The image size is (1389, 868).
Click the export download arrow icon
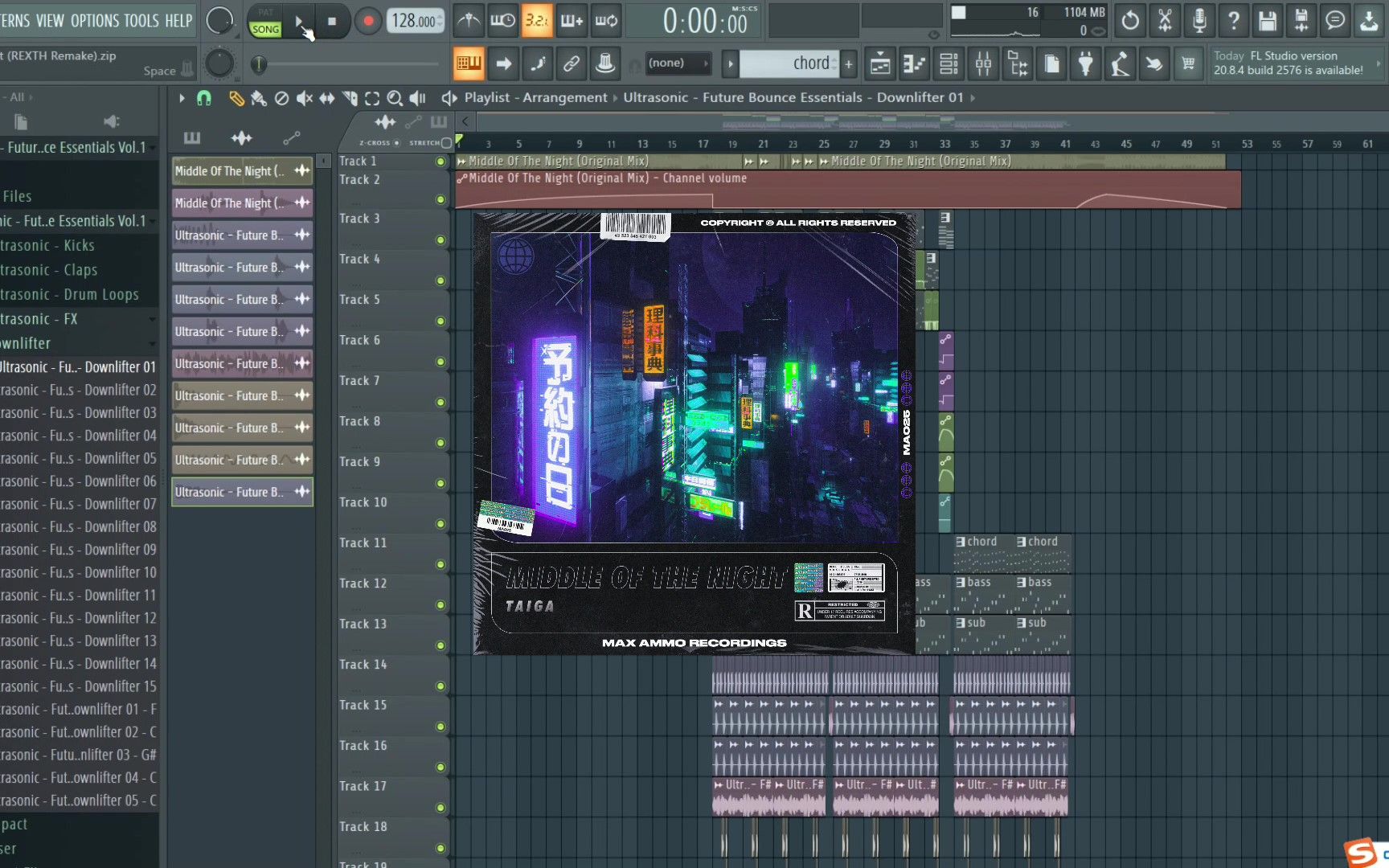[1369, 21]
